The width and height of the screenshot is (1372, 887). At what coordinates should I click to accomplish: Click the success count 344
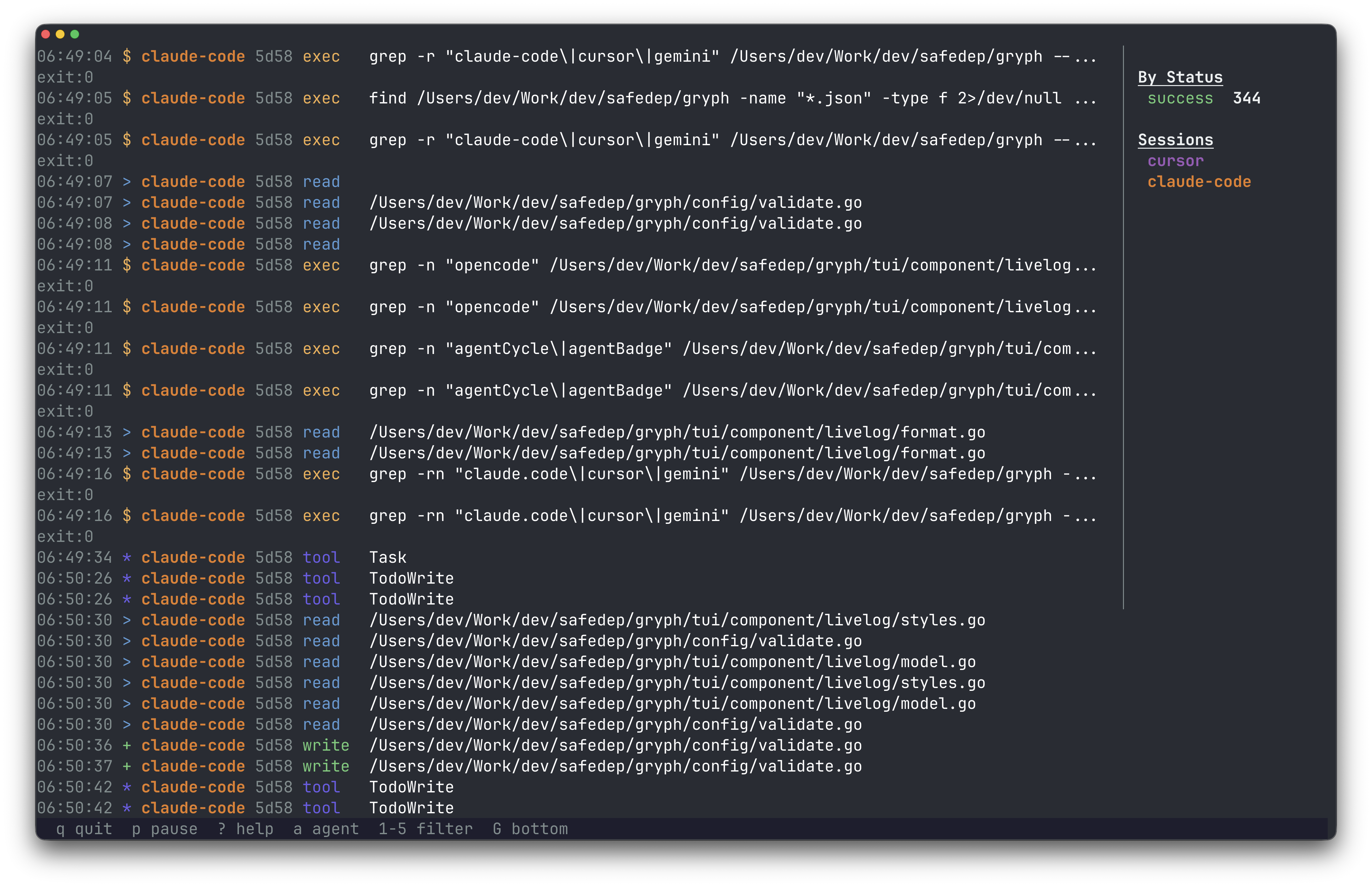(x=1247, y=98)
